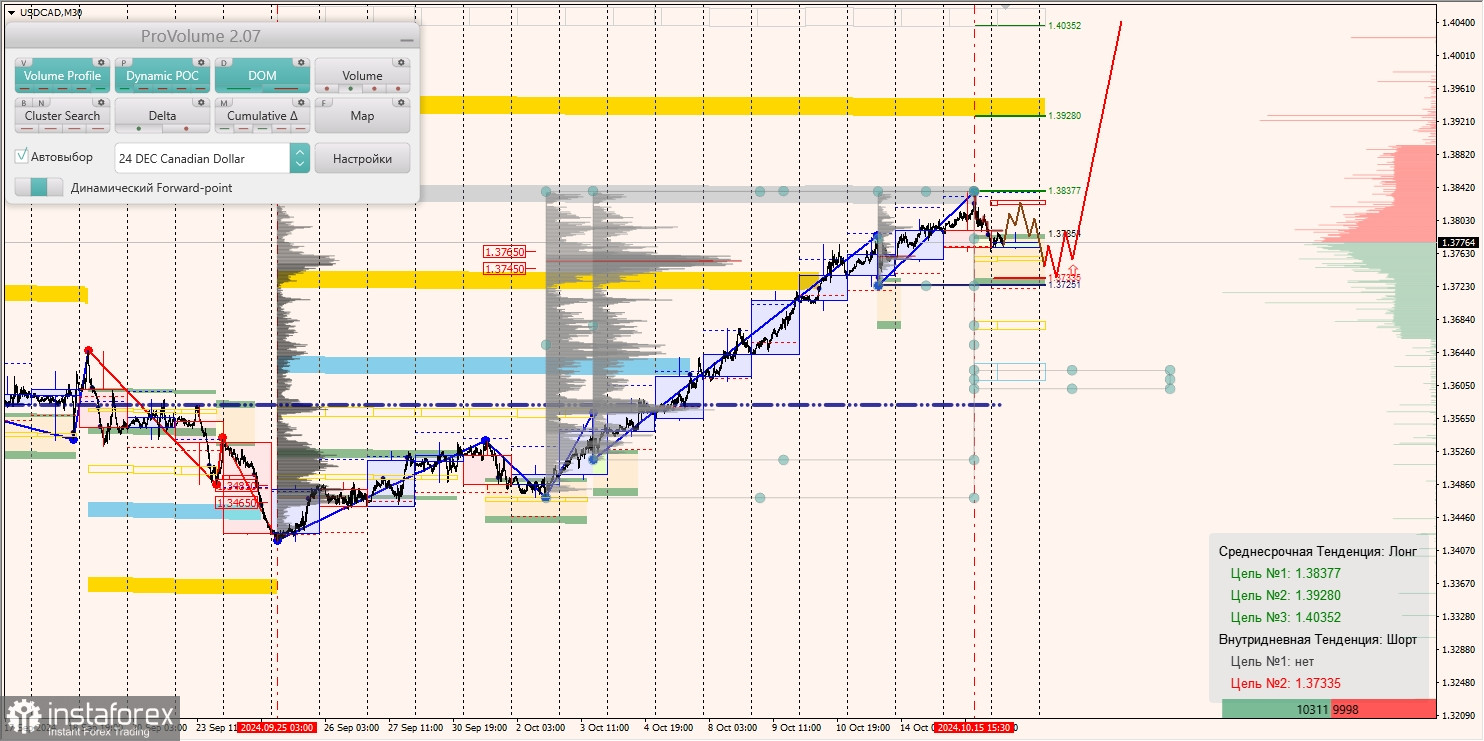Click Цель №1: 1.38377 in info box

click(x=1285, y=573)
